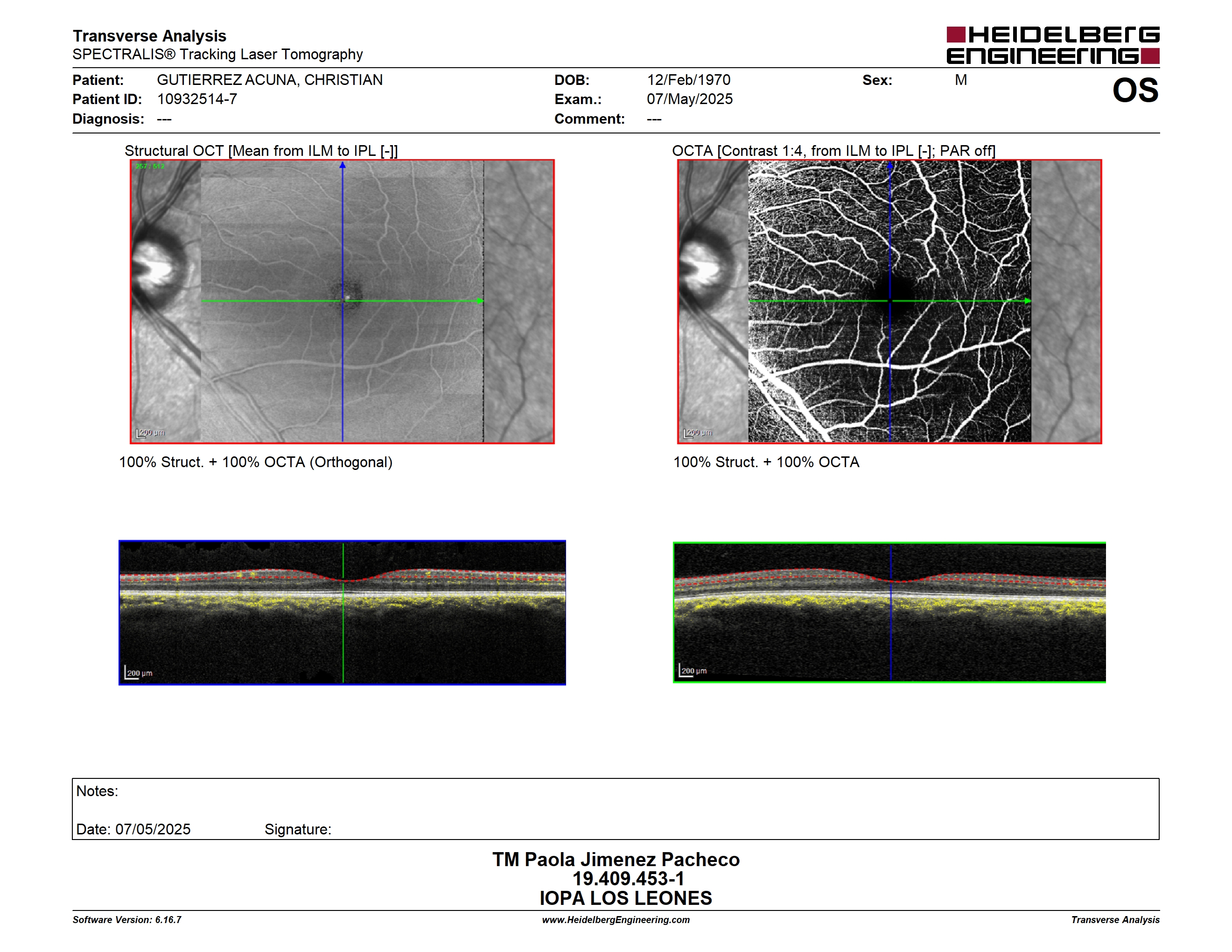This screenshot has width=1232, height=952.
Task: Click the green arrowhead on the structural OCT scan line
Action: point(480,301)
